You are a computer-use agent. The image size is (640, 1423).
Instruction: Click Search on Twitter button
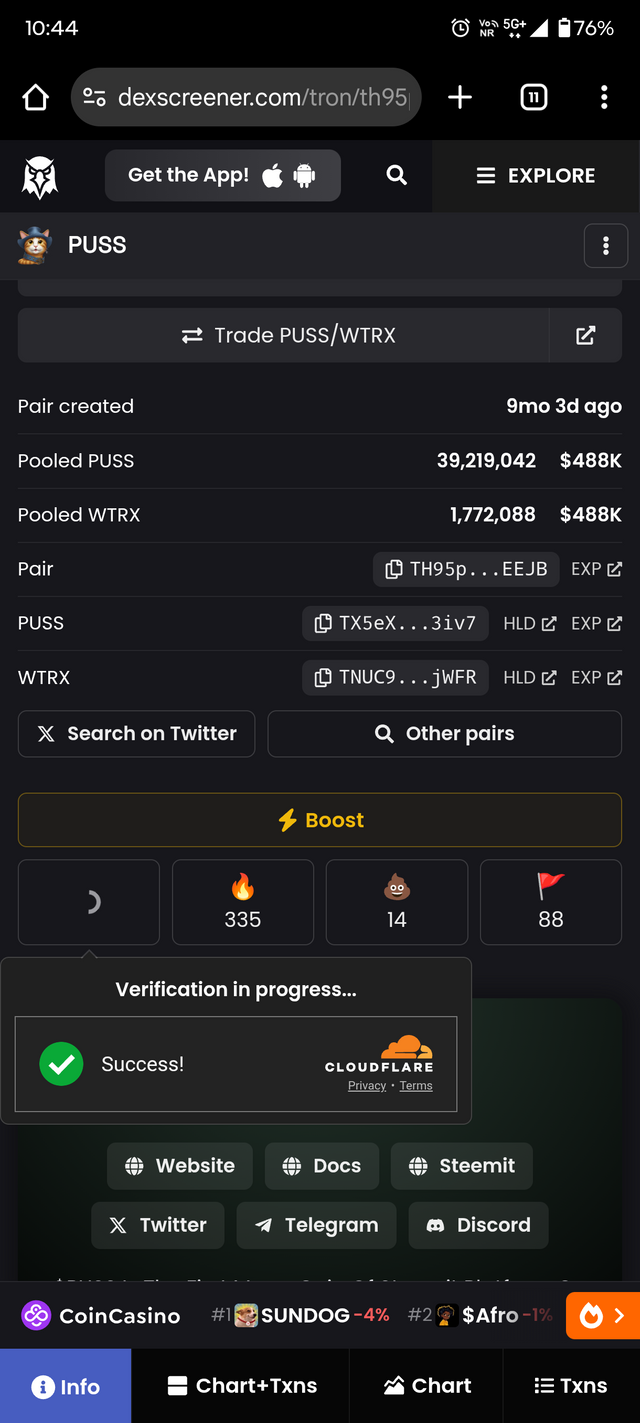(137, 734)
